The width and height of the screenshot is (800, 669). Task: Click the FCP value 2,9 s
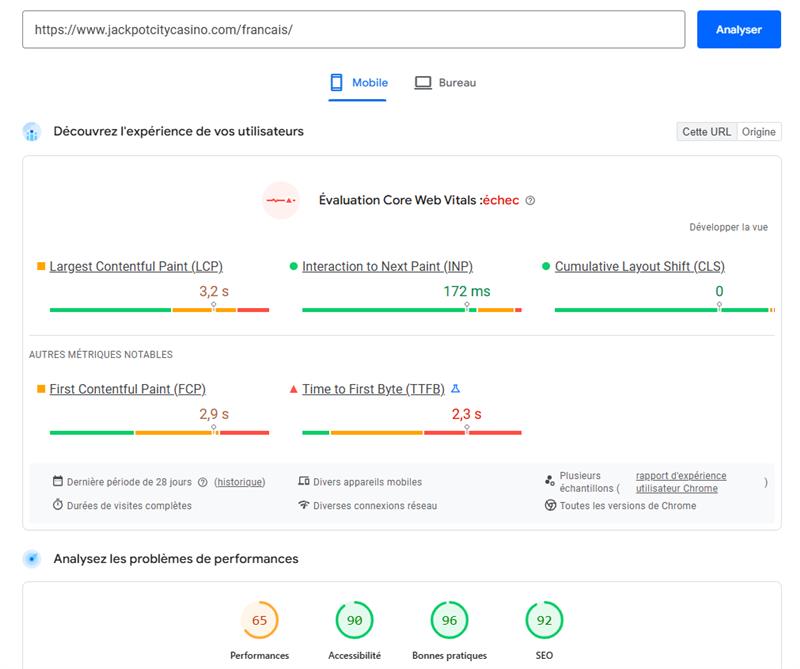click(214, 414)
